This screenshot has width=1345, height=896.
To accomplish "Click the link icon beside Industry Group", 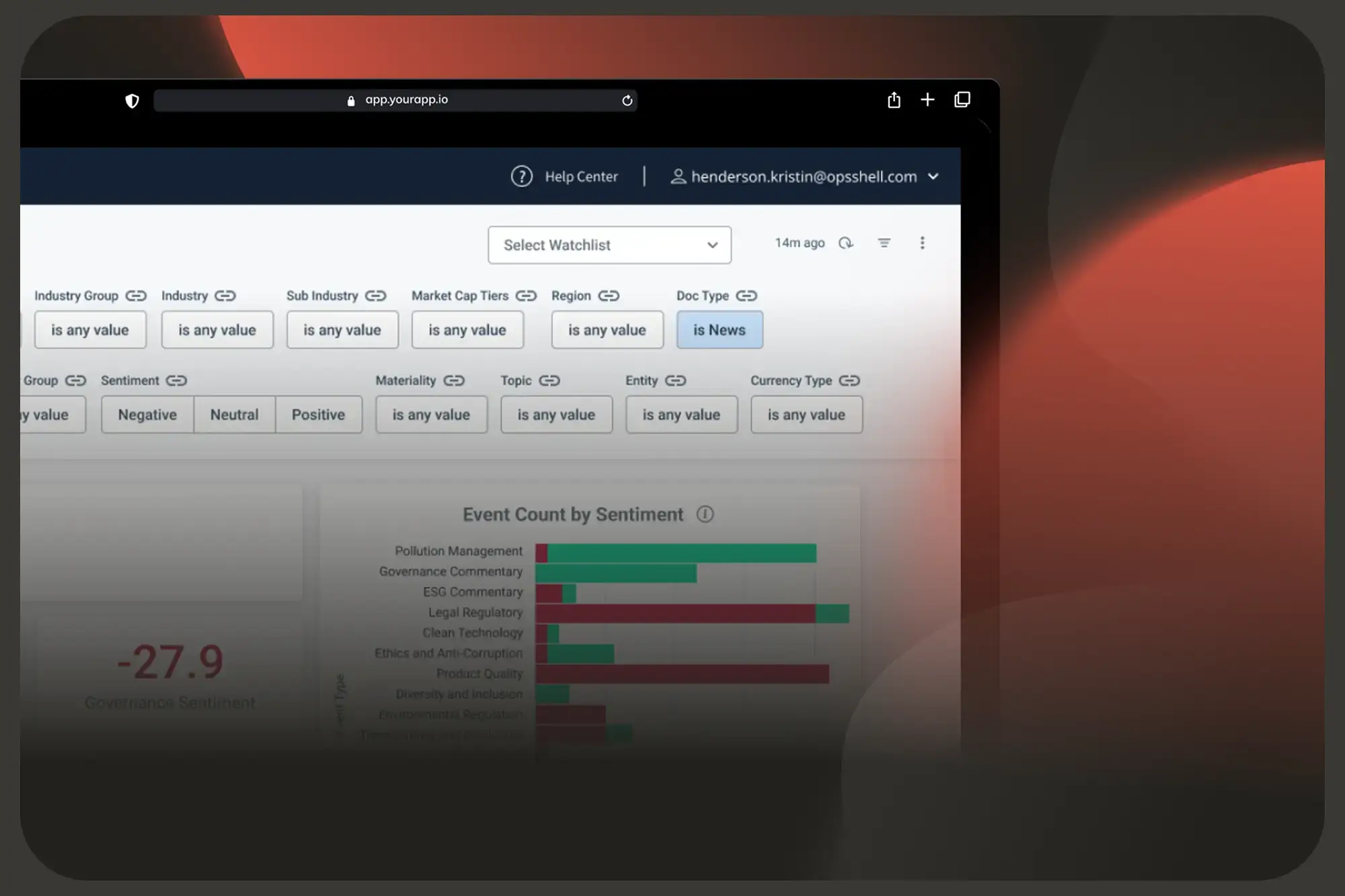I will tap(136, 296).
